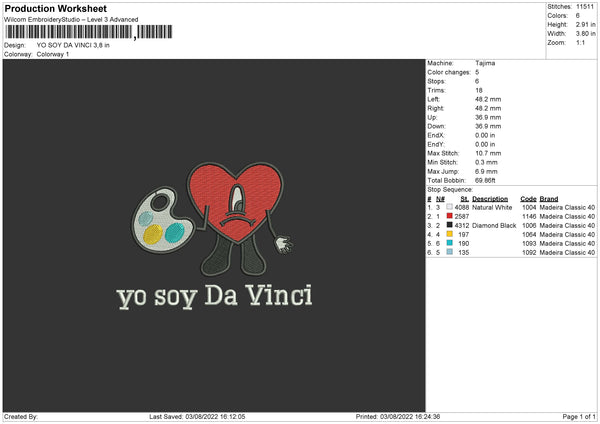Click the 'Stop Sequence:' heading
The width and height of the screenshot is (600, 424).
pos(450,190)
